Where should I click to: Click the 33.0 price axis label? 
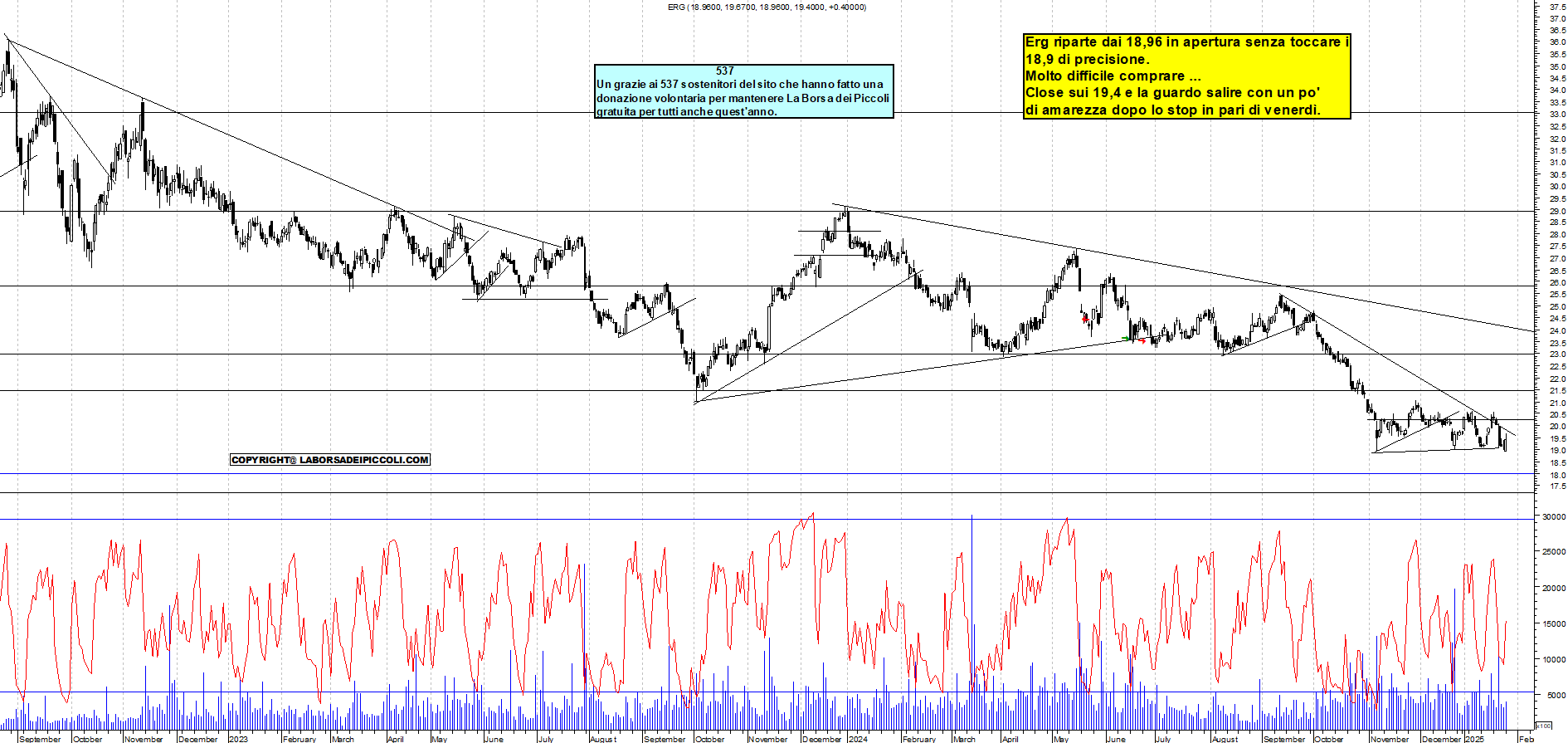[x=1557, y=114]
